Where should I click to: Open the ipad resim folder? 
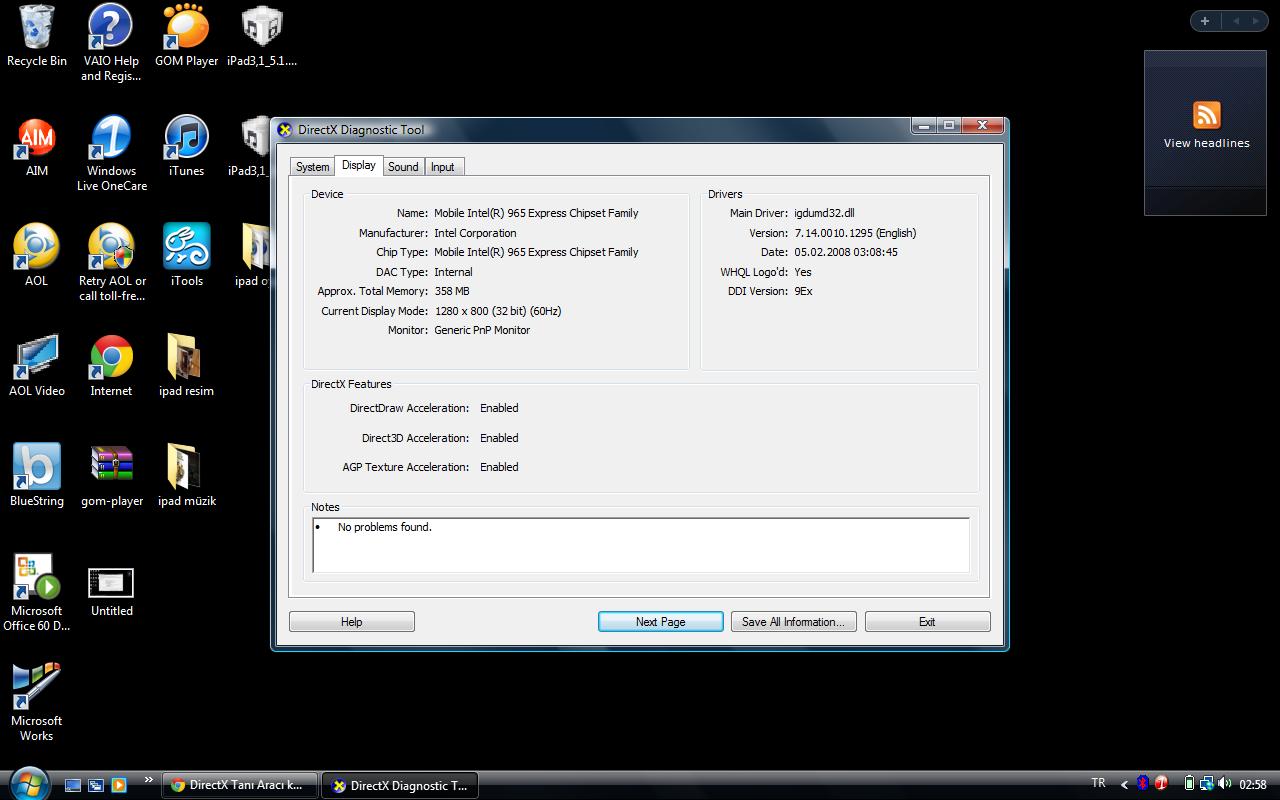click(186, 366)
